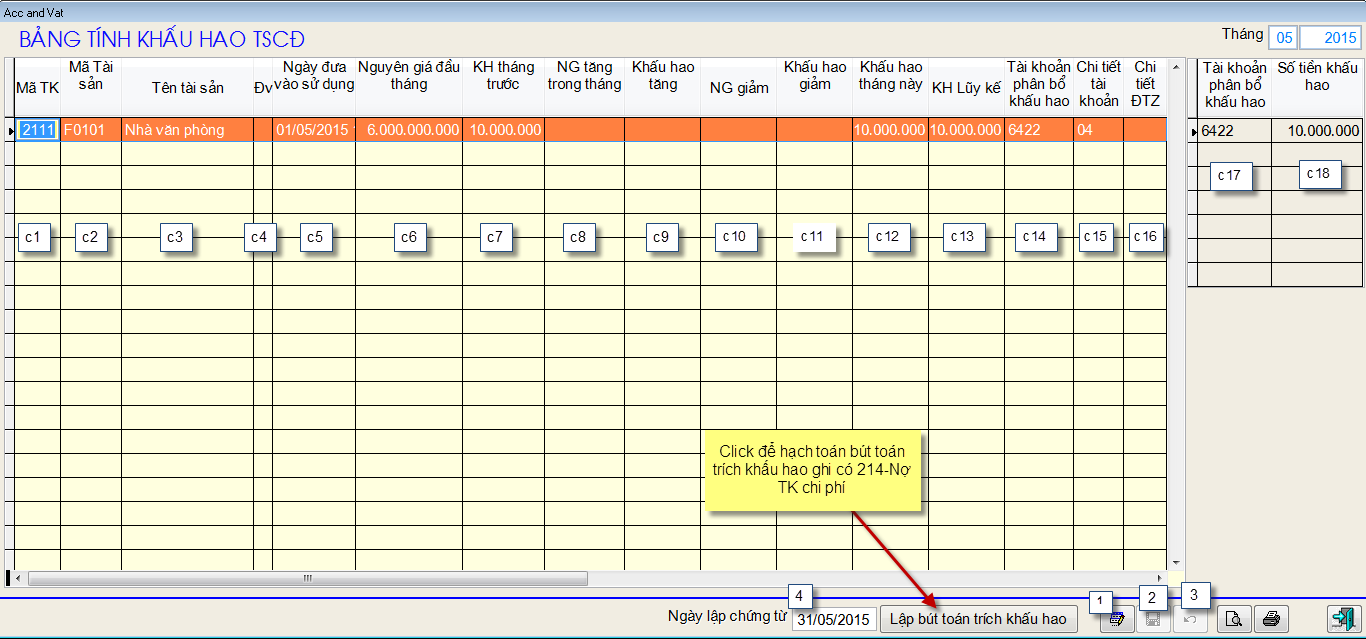Click the 'Ngày lập chứng từ' date field

[834, 620]
